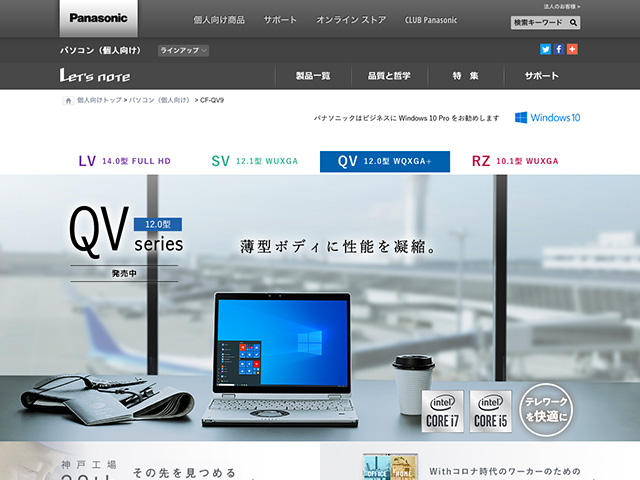Click the テレワークを快適に round badge

coord(546,409)
